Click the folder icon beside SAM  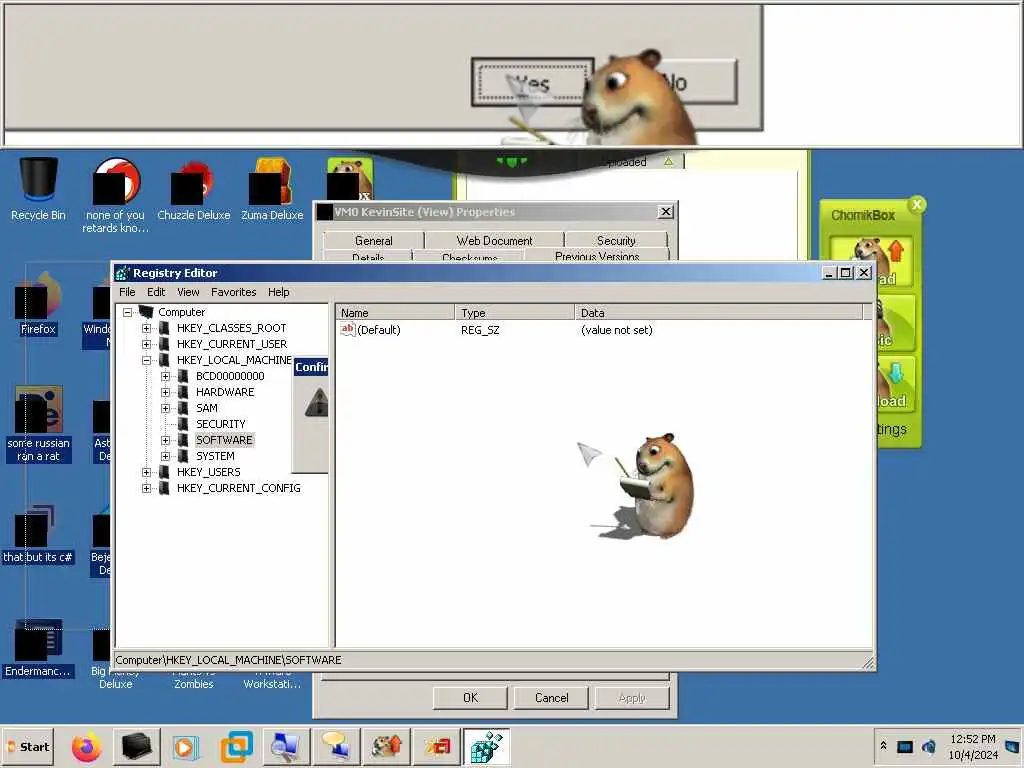click(x=184, y=408)
